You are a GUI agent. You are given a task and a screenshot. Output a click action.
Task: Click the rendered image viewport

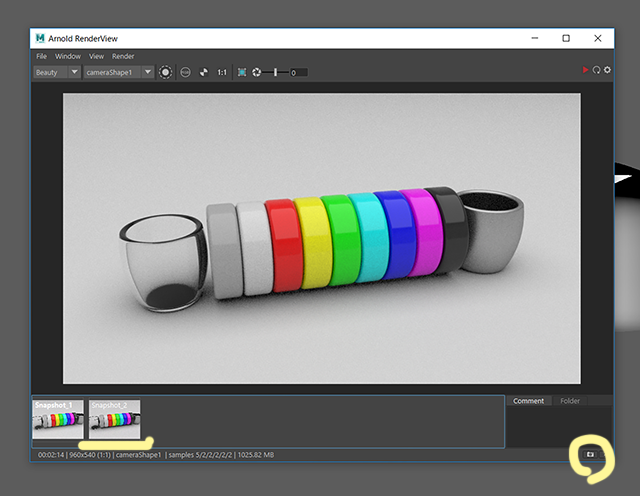[322, 238]
